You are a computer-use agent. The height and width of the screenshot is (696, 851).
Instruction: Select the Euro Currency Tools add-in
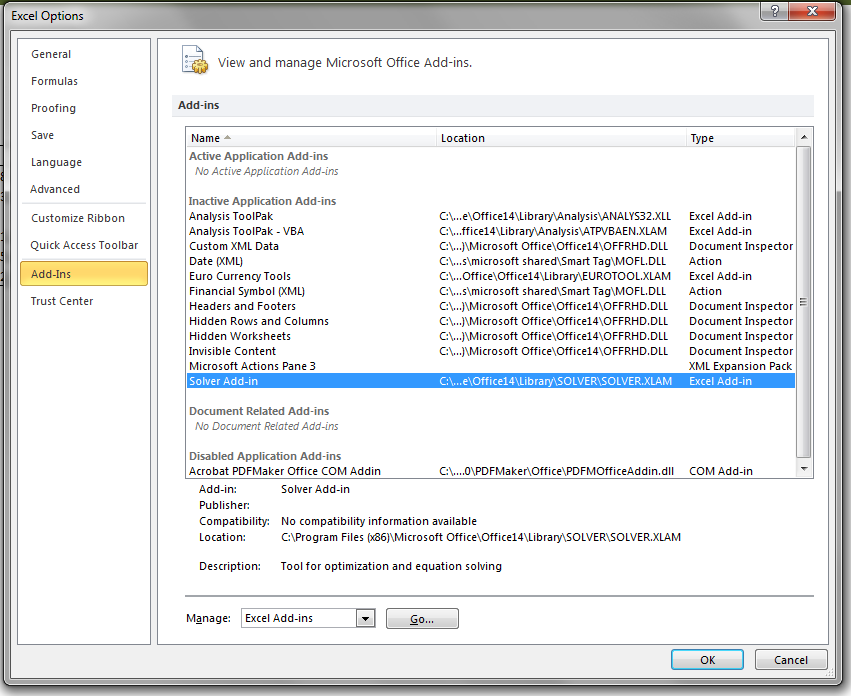pyautogui.click(x=240, y=276)
